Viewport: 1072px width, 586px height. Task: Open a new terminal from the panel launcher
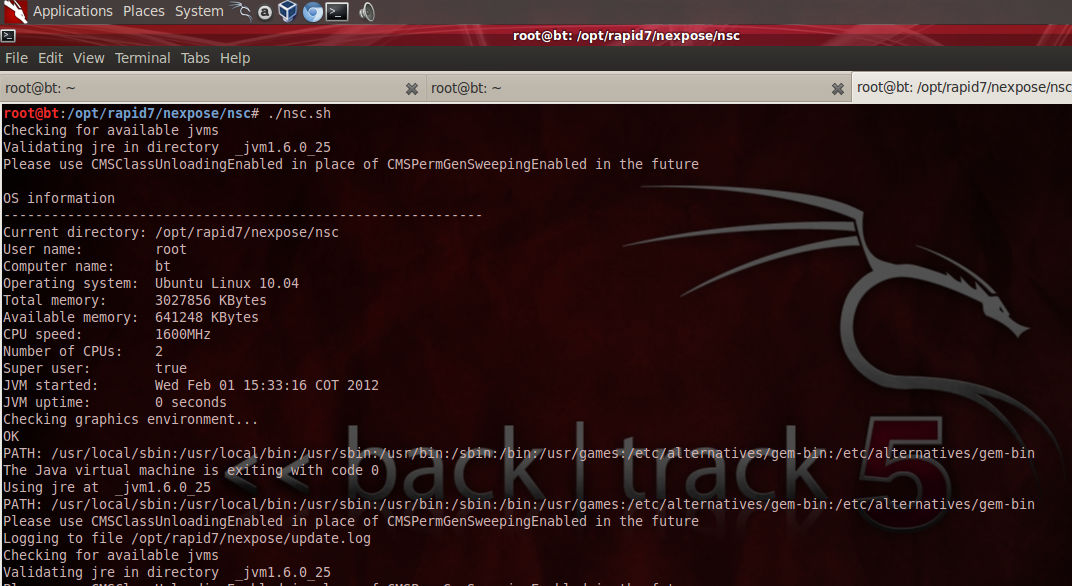pos(337,12)
